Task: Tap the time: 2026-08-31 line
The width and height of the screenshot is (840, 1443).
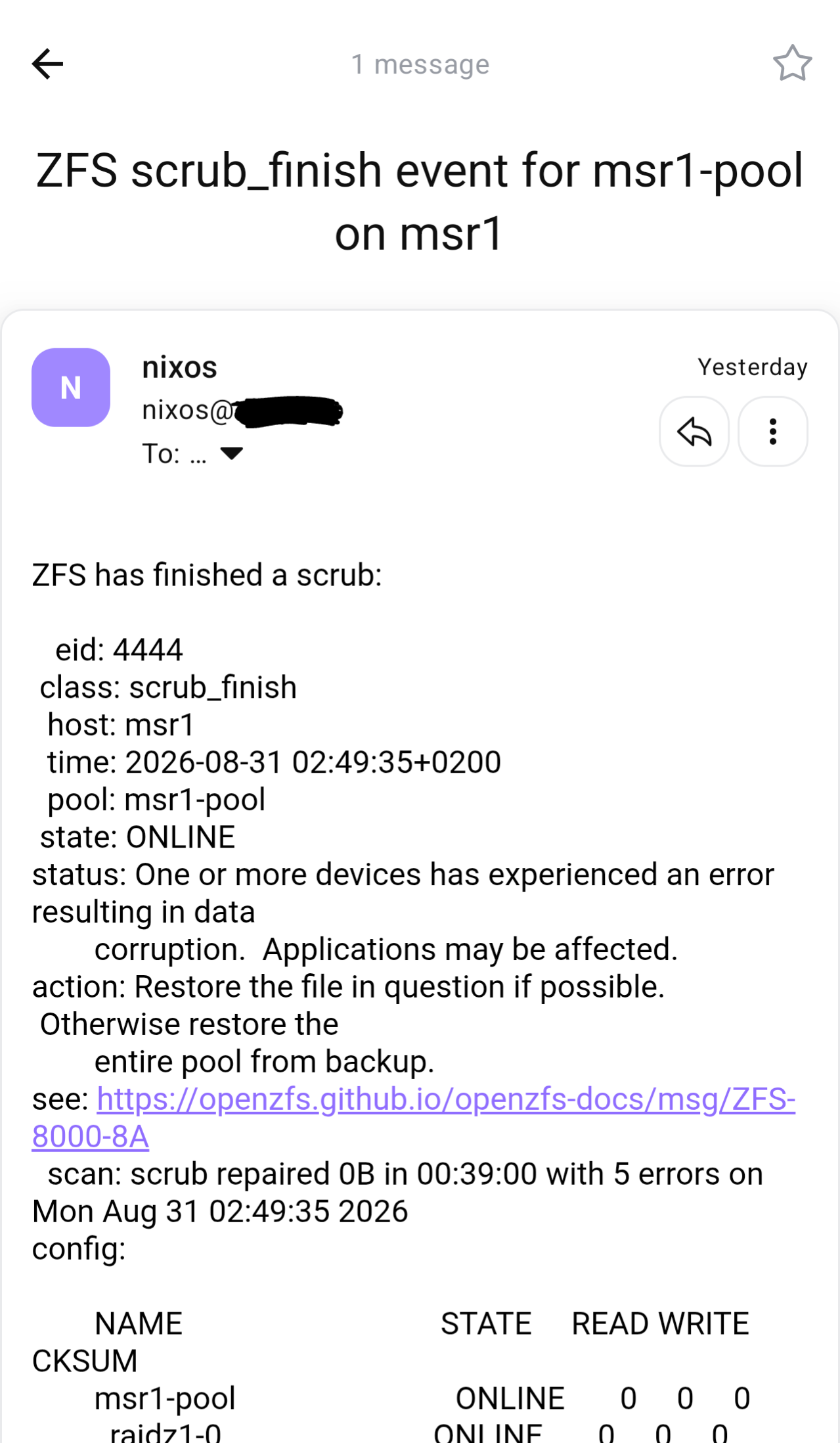Action: 274,762
